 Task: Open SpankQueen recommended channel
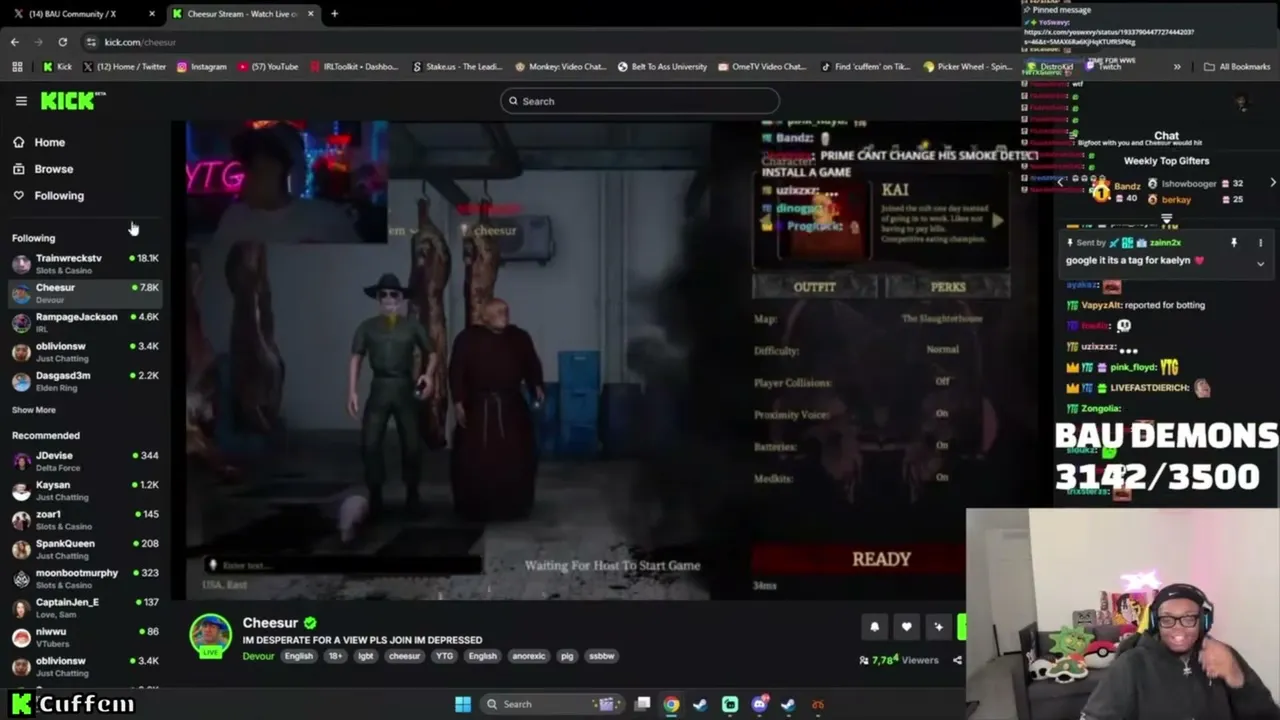point(85,549)
